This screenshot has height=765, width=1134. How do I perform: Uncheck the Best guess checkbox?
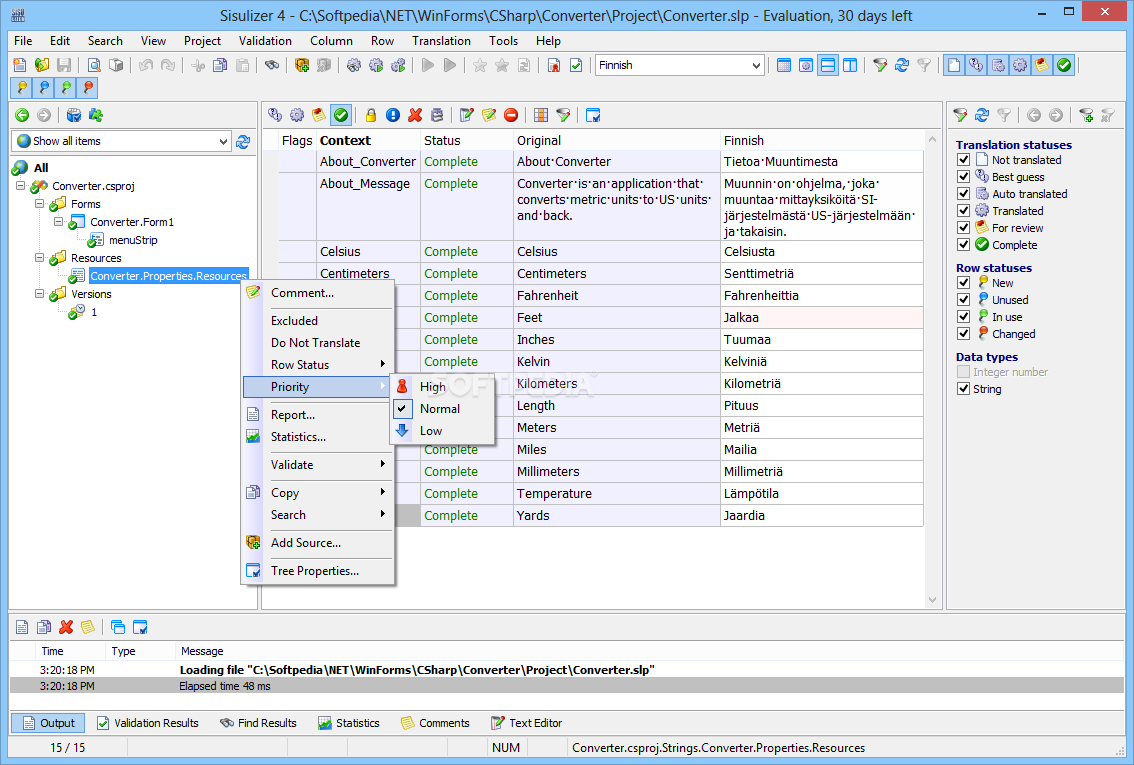click(963, 176)
